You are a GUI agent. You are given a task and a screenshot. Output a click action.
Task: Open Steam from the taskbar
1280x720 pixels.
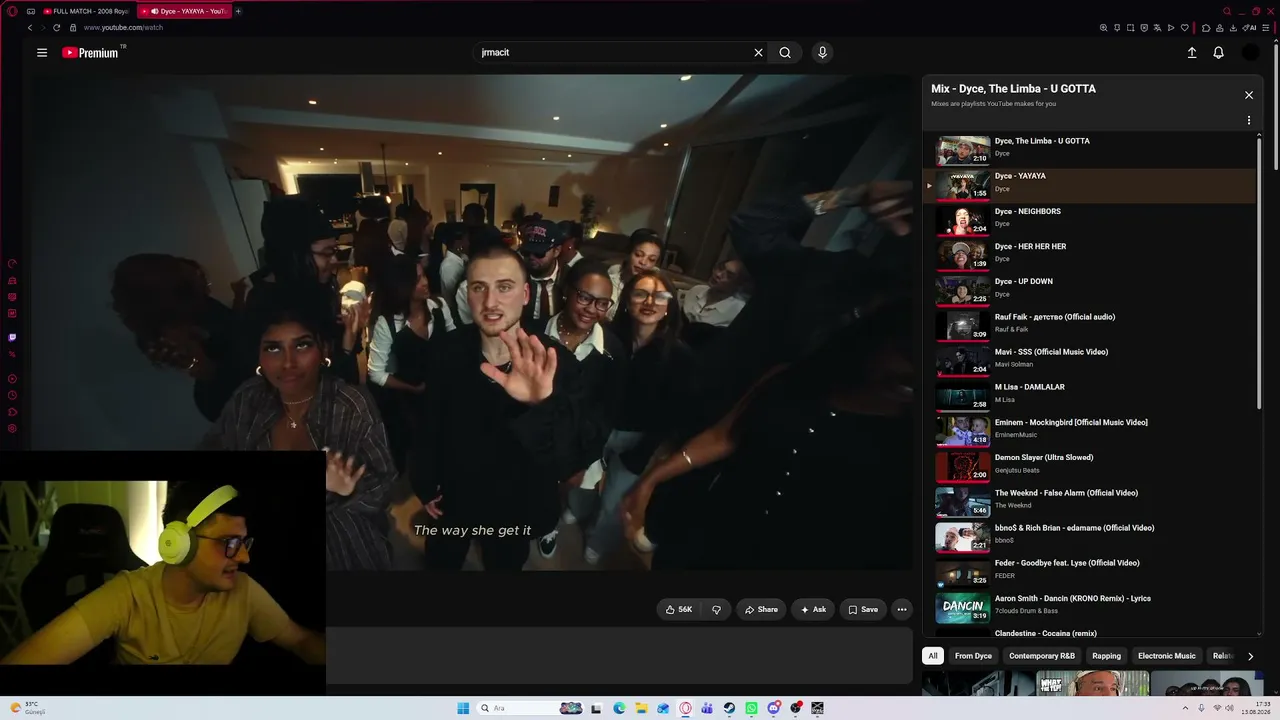(x=729, y=708)
